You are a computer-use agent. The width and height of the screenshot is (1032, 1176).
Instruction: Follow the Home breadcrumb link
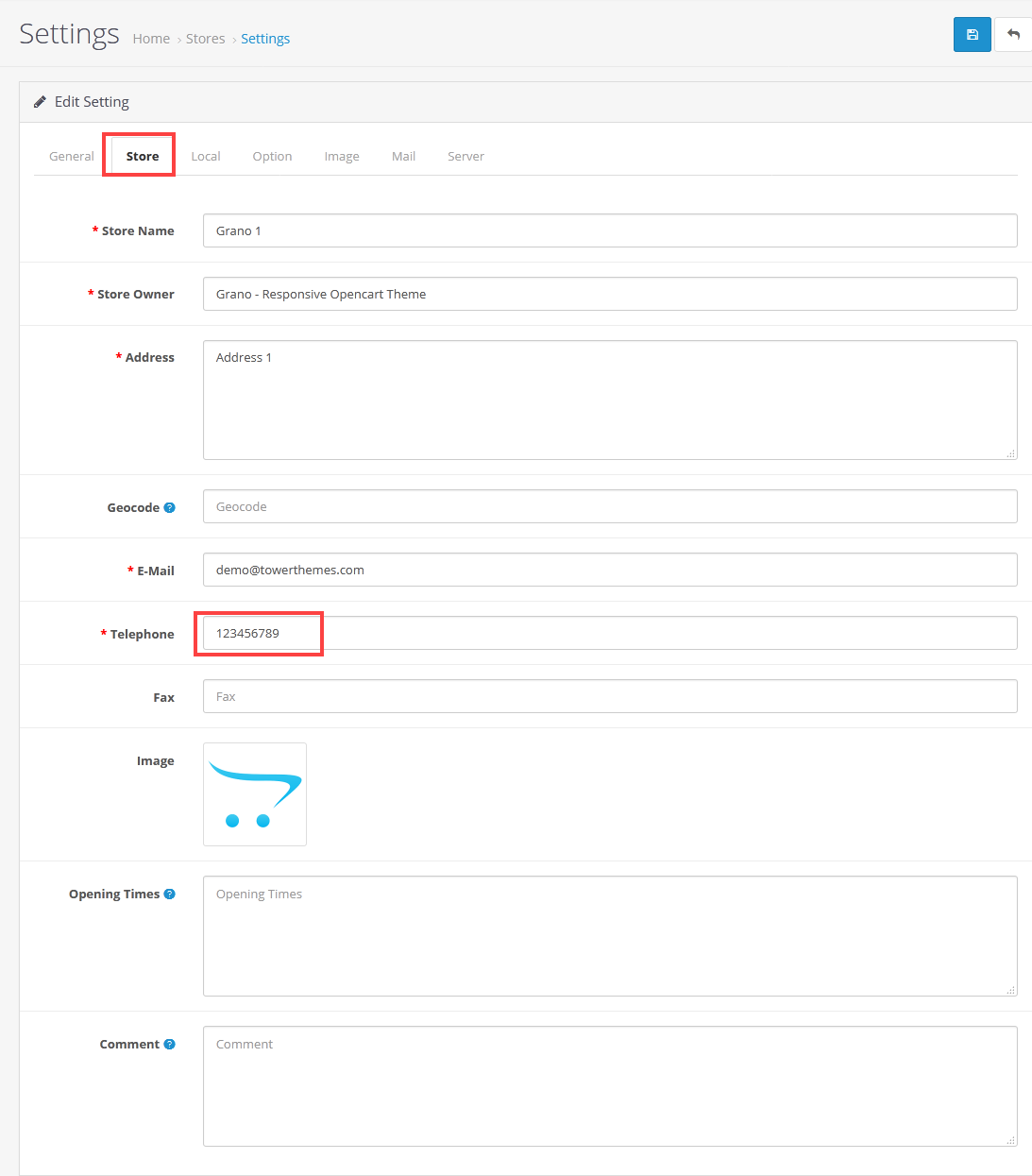pos(151,39)
